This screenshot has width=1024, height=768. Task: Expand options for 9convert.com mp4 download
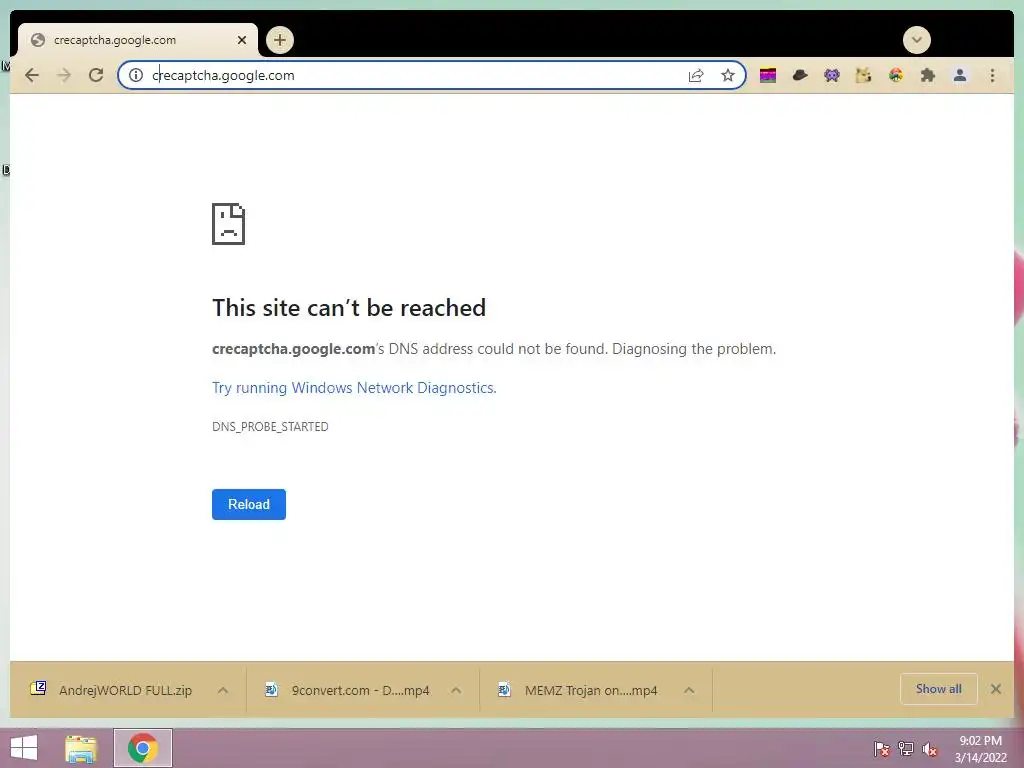(x=456, y=690)
